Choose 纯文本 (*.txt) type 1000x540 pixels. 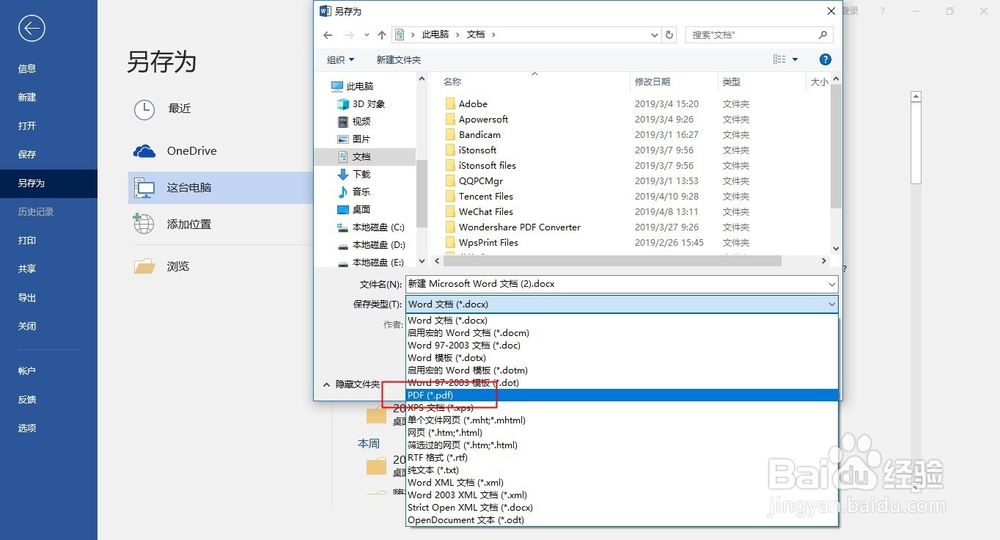622,470
